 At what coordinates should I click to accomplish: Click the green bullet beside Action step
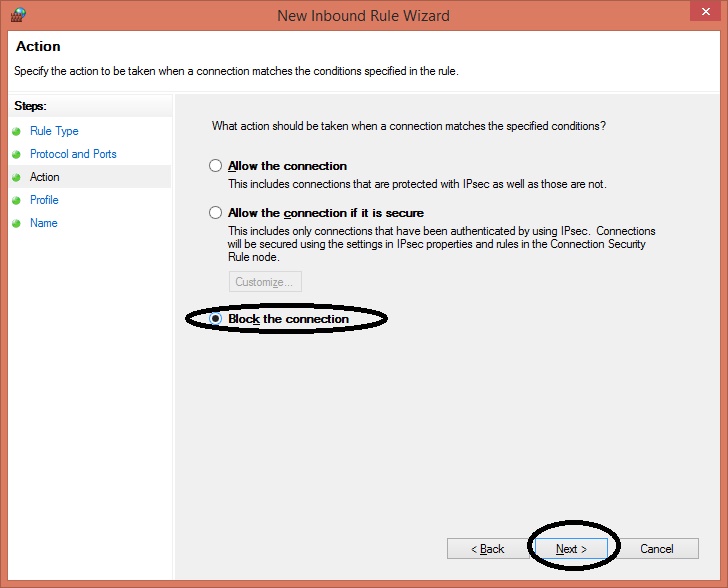click(x=17, y=177)
